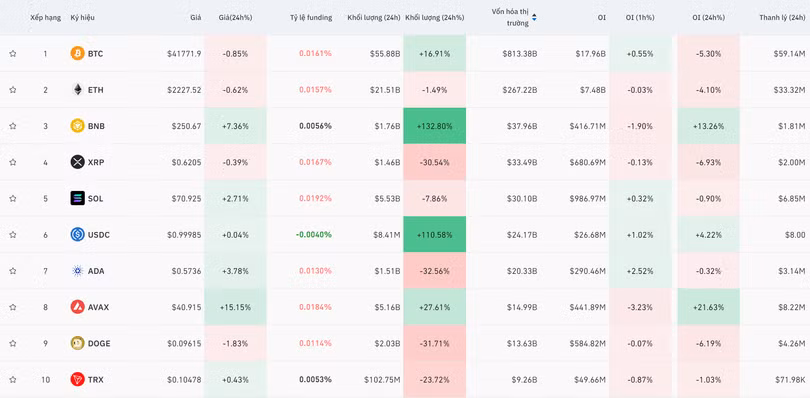The image size is (810, 398).
Task: Click the XRP coin logo
Action: click(77, 162)
